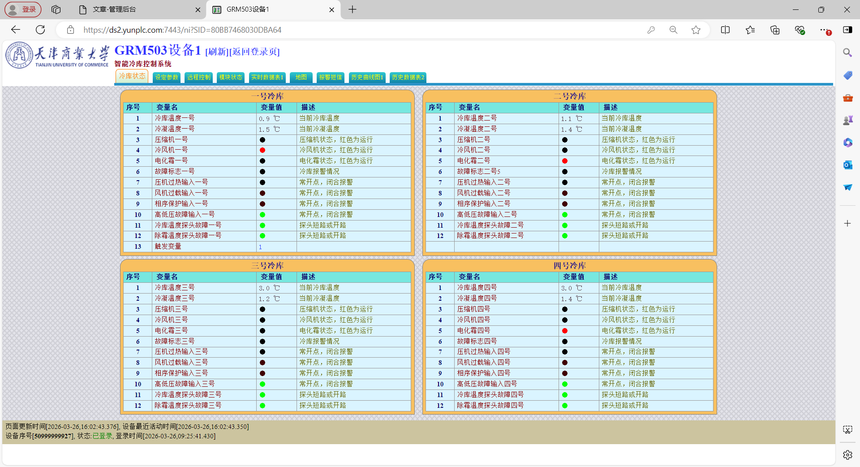The height and width of the screenshot is (467, 860).
Task: Close the 文章-管理后台 tab
Action: 198,9
